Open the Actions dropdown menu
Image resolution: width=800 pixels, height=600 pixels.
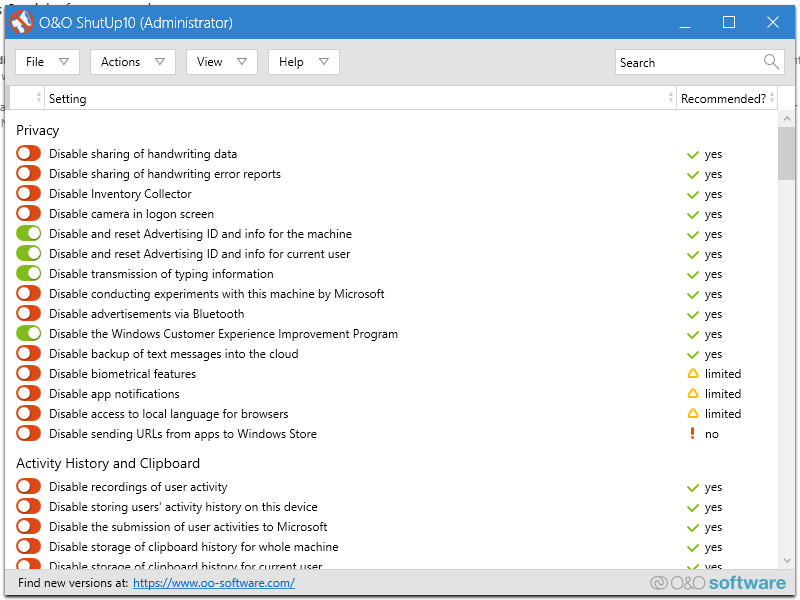pos(133,62)
